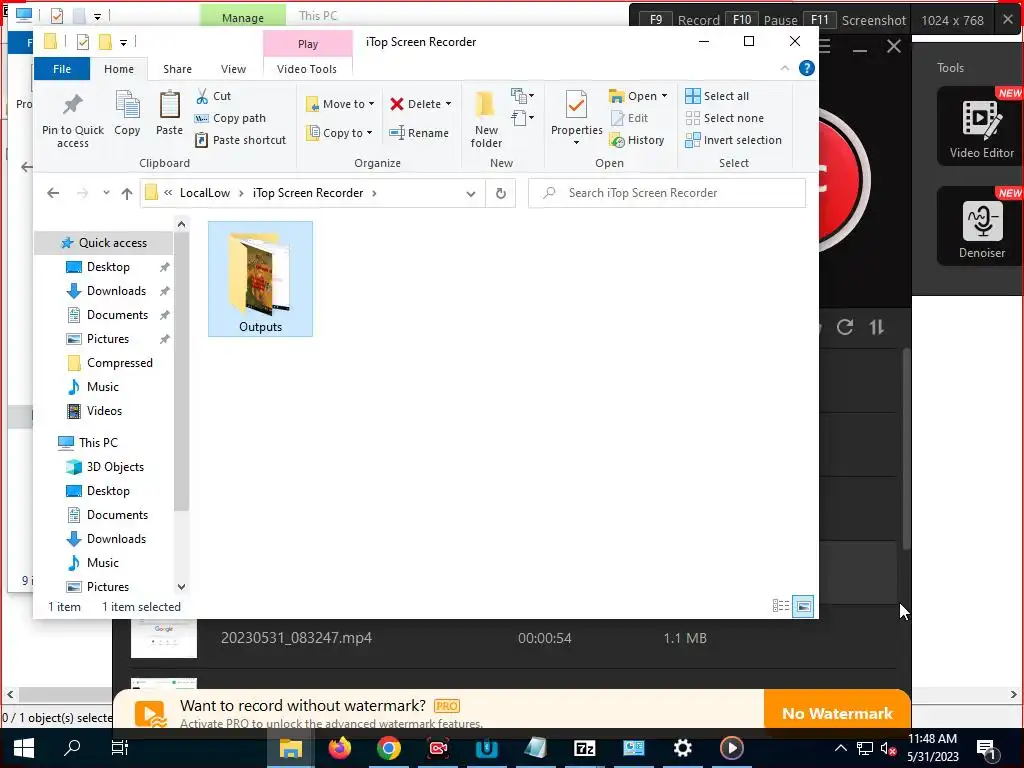
Task: Expand the Move to dropdown
Action: click(372, 104)
